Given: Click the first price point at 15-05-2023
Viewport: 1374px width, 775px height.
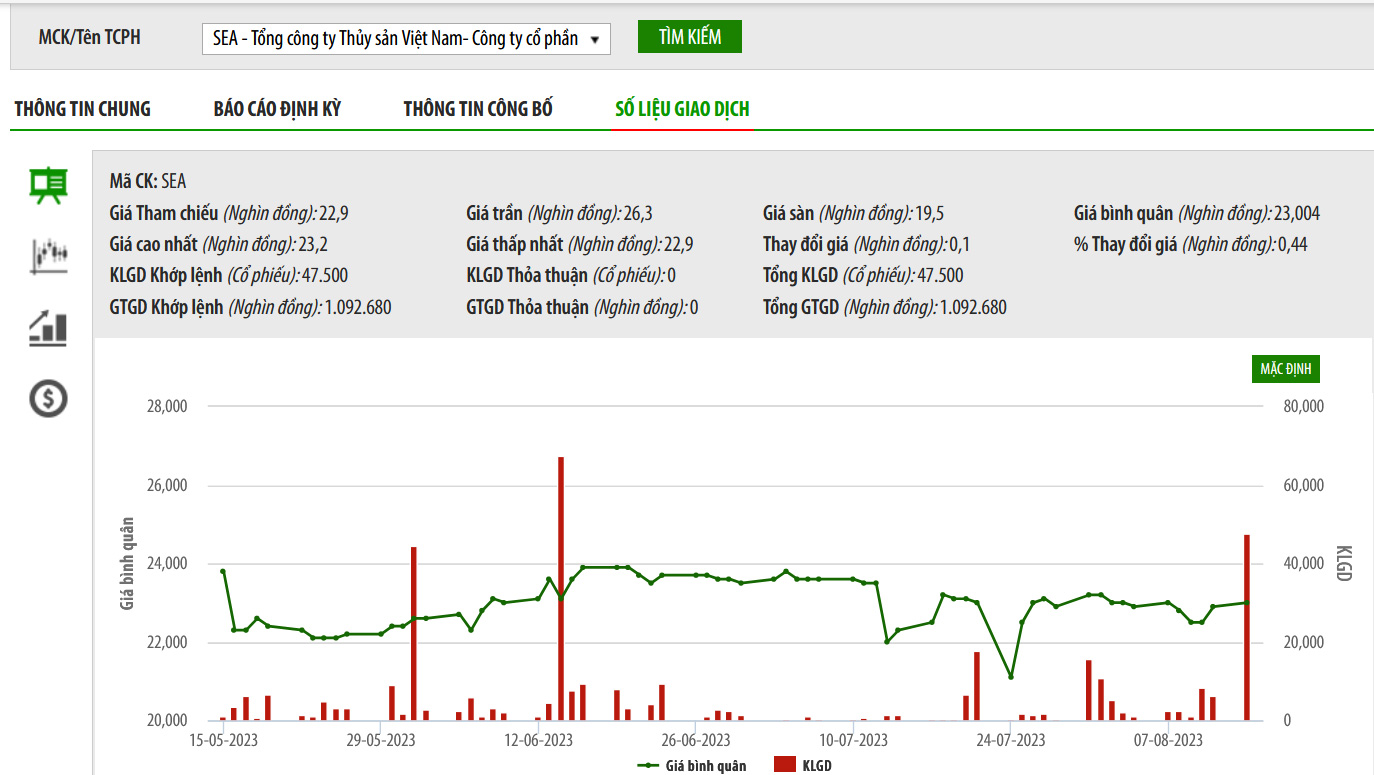Looking at the screenshot, I should [223, 571].
